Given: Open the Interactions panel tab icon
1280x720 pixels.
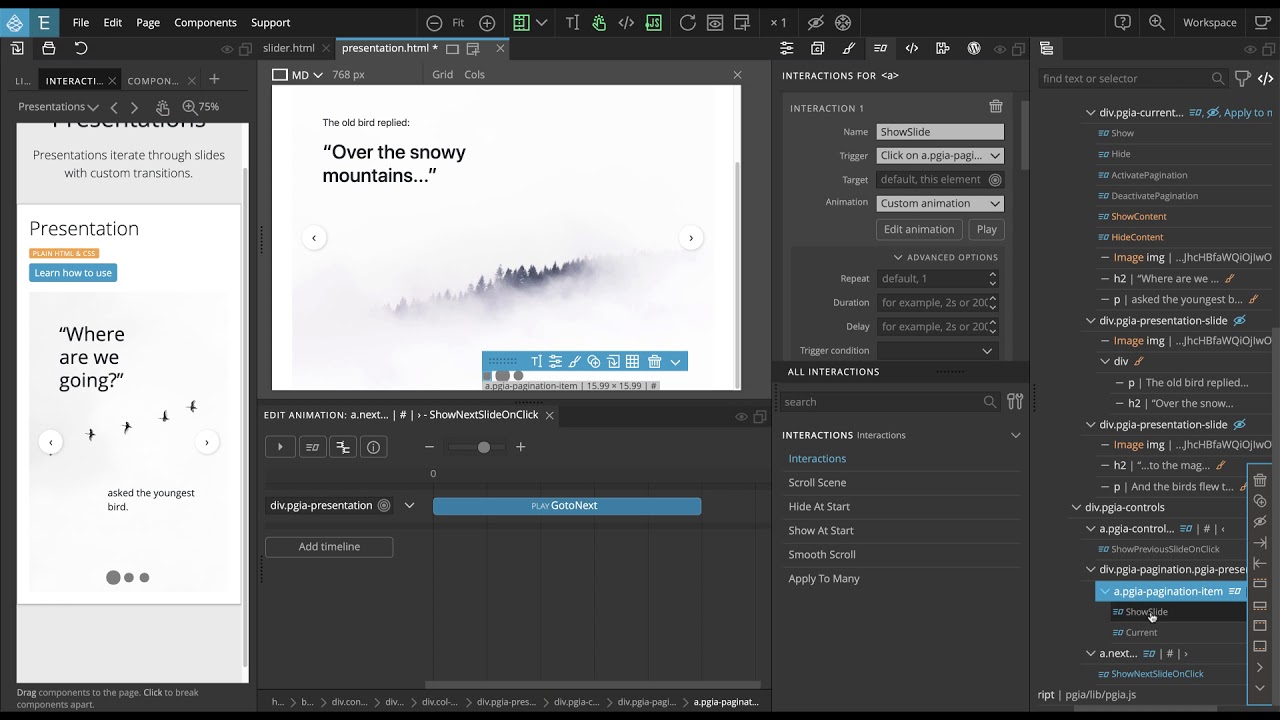Looking at the screenshot, I should tap(880, 48).
